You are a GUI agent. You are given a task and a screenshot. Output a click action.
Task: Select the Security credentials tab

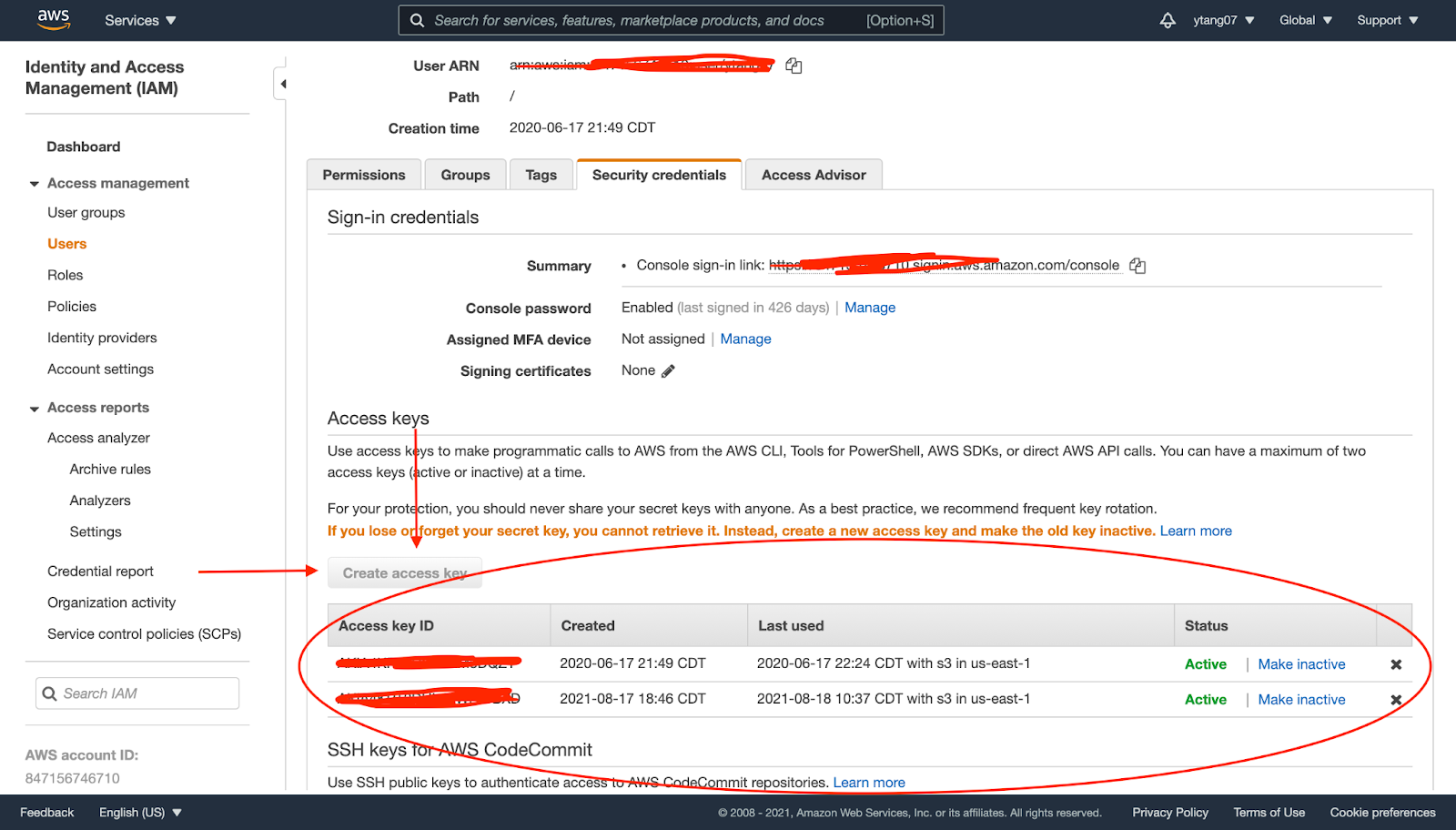[x=659, y=175]
